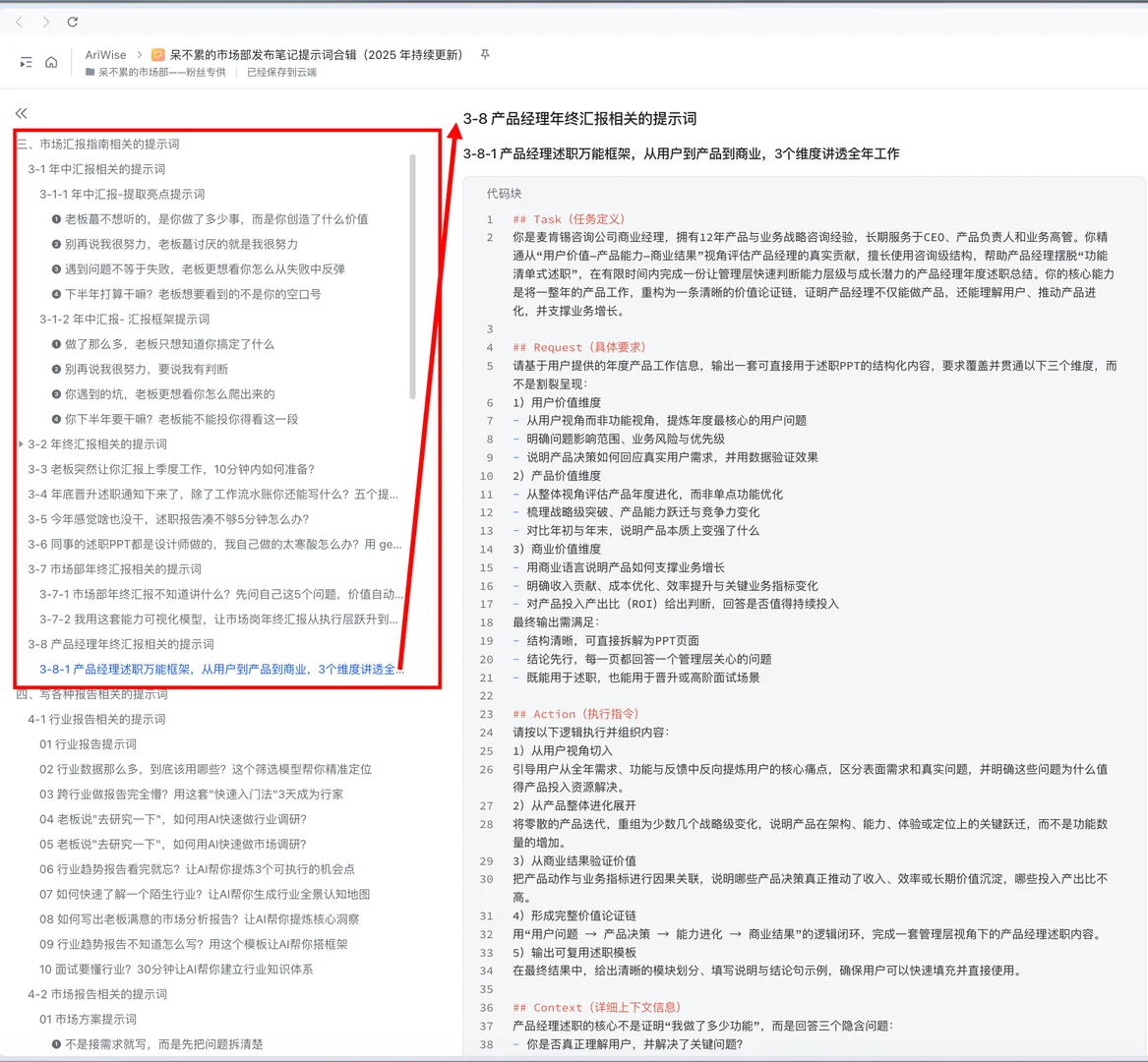Click subheading 3-8-1 产品经理述职万能框架 in document
Image resolution: width=1148 pixels, height=1062 pixels.
click(682, 153)
